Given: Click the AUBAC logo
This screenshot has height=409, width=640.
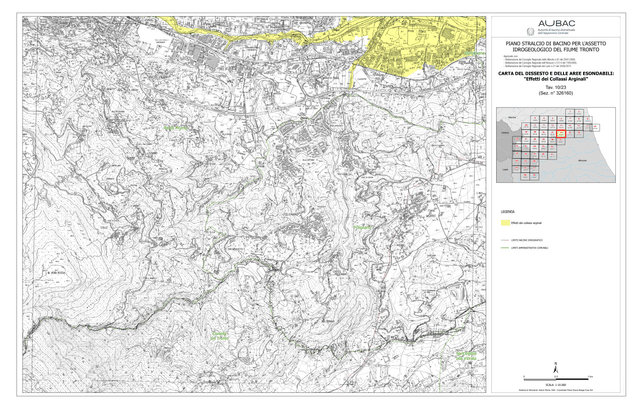Looking at the screenshot, I should coord(556,23).
